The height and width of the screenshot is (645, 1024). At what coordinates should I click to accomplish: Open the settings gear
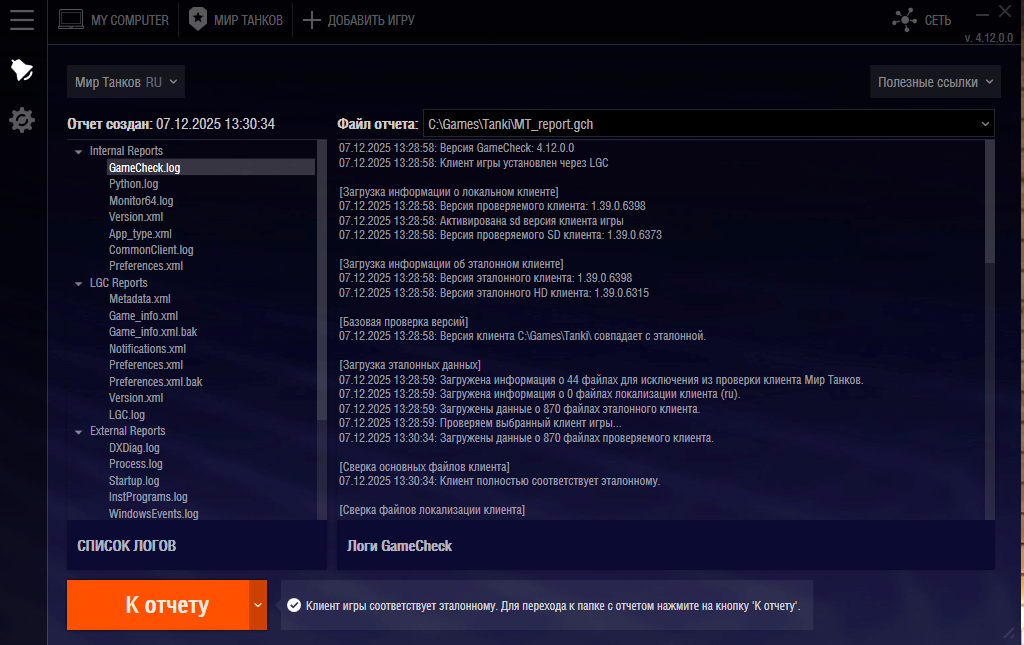coord(22,120)
